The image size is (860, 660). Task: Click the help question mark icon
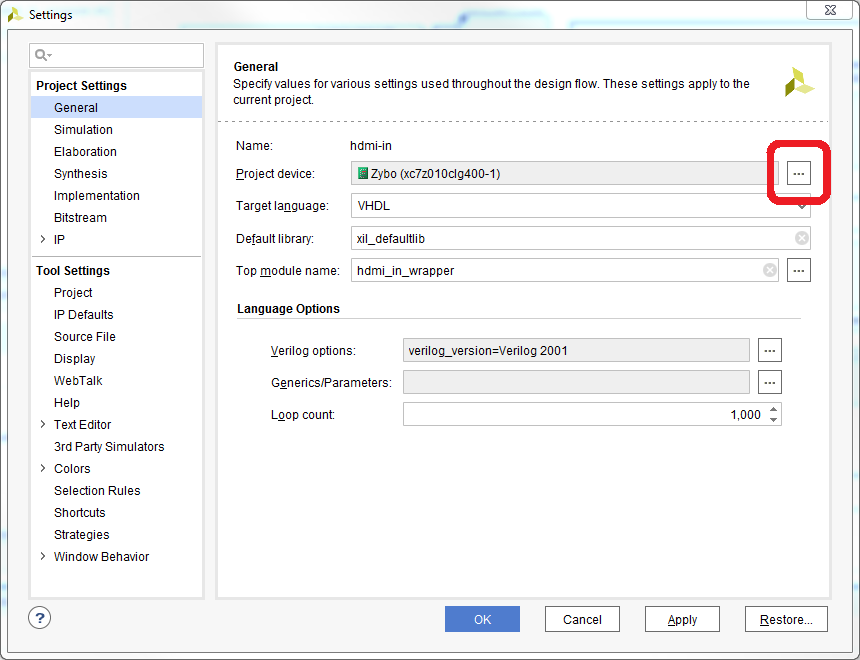click(x=39, y=618)
